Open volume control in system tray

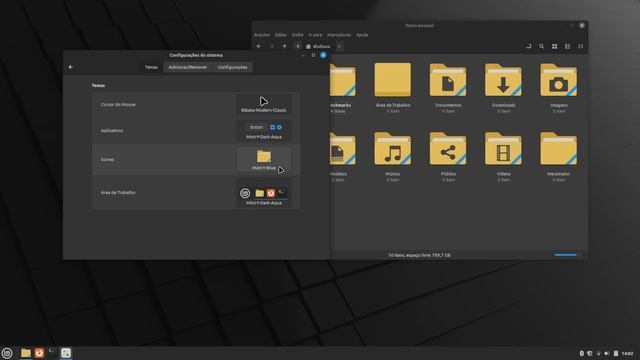click(607, 353)
